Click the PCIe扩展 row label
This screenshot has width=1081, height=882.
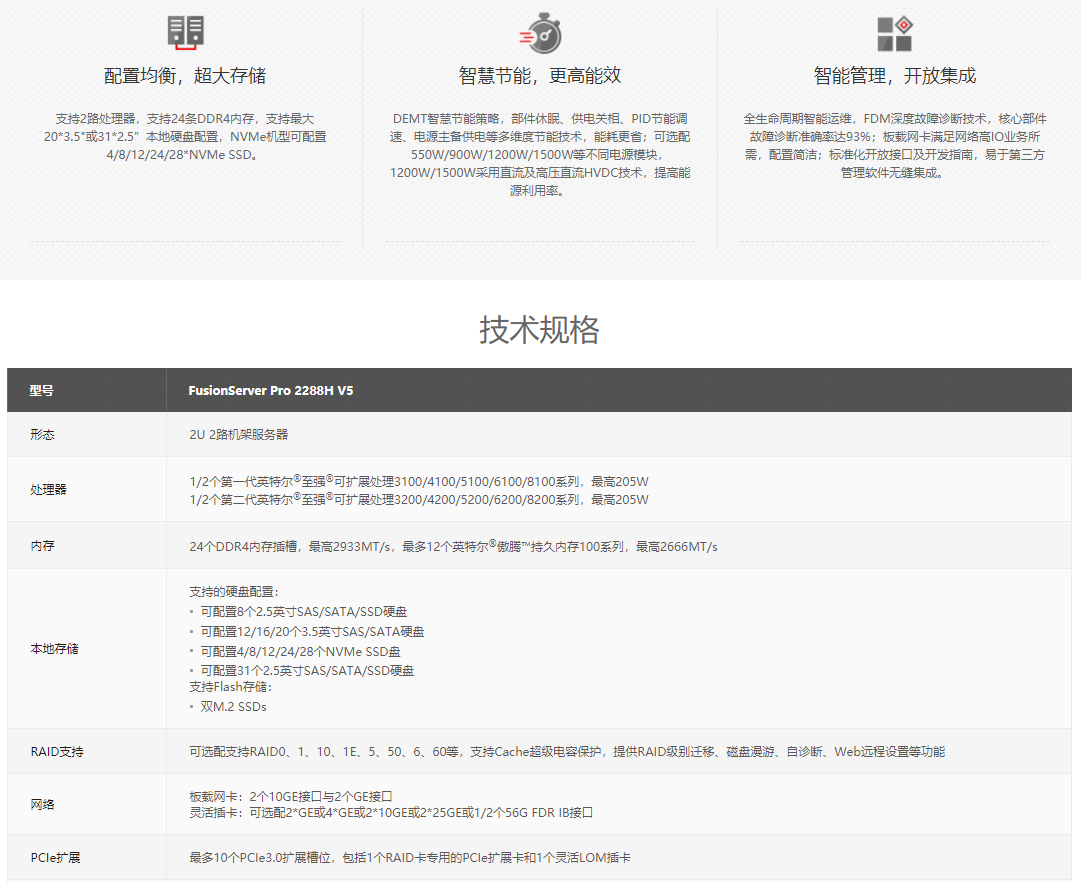click(56, 858)
